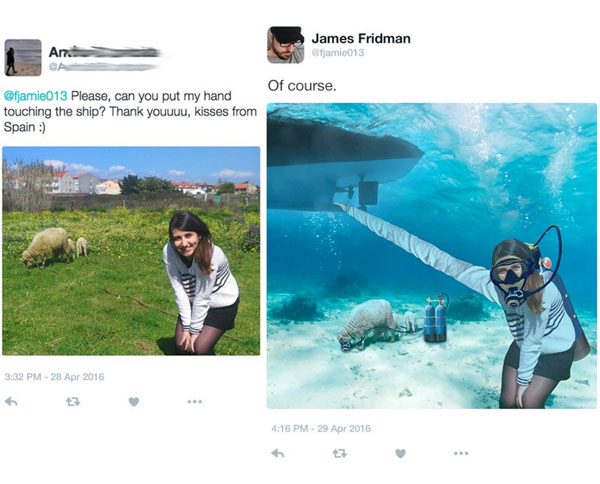Screen dimensions: 600x484
Task: Open the left user's beach avatar
Action: [23, 57]
